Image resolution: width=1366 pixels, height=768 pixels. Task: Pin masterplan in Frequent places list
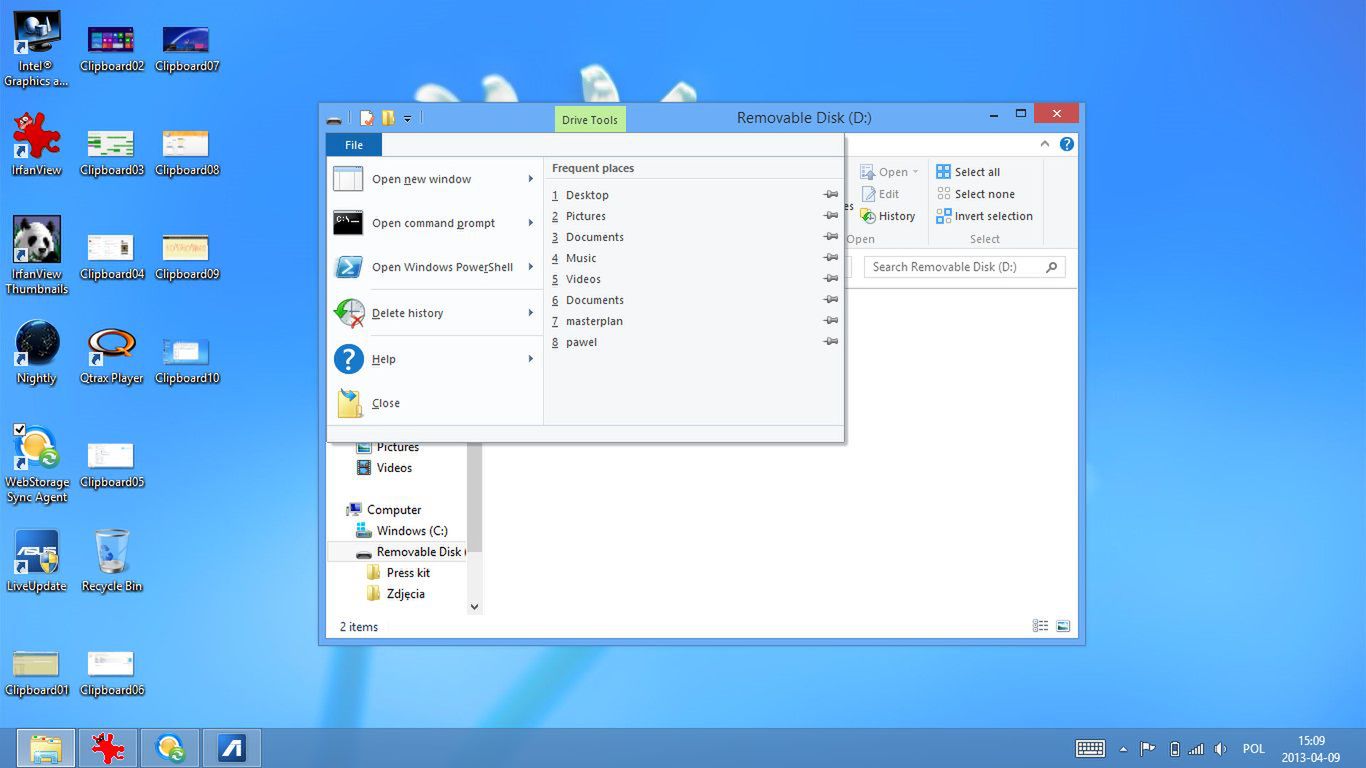pyautogui.click(x=830, y=321)
